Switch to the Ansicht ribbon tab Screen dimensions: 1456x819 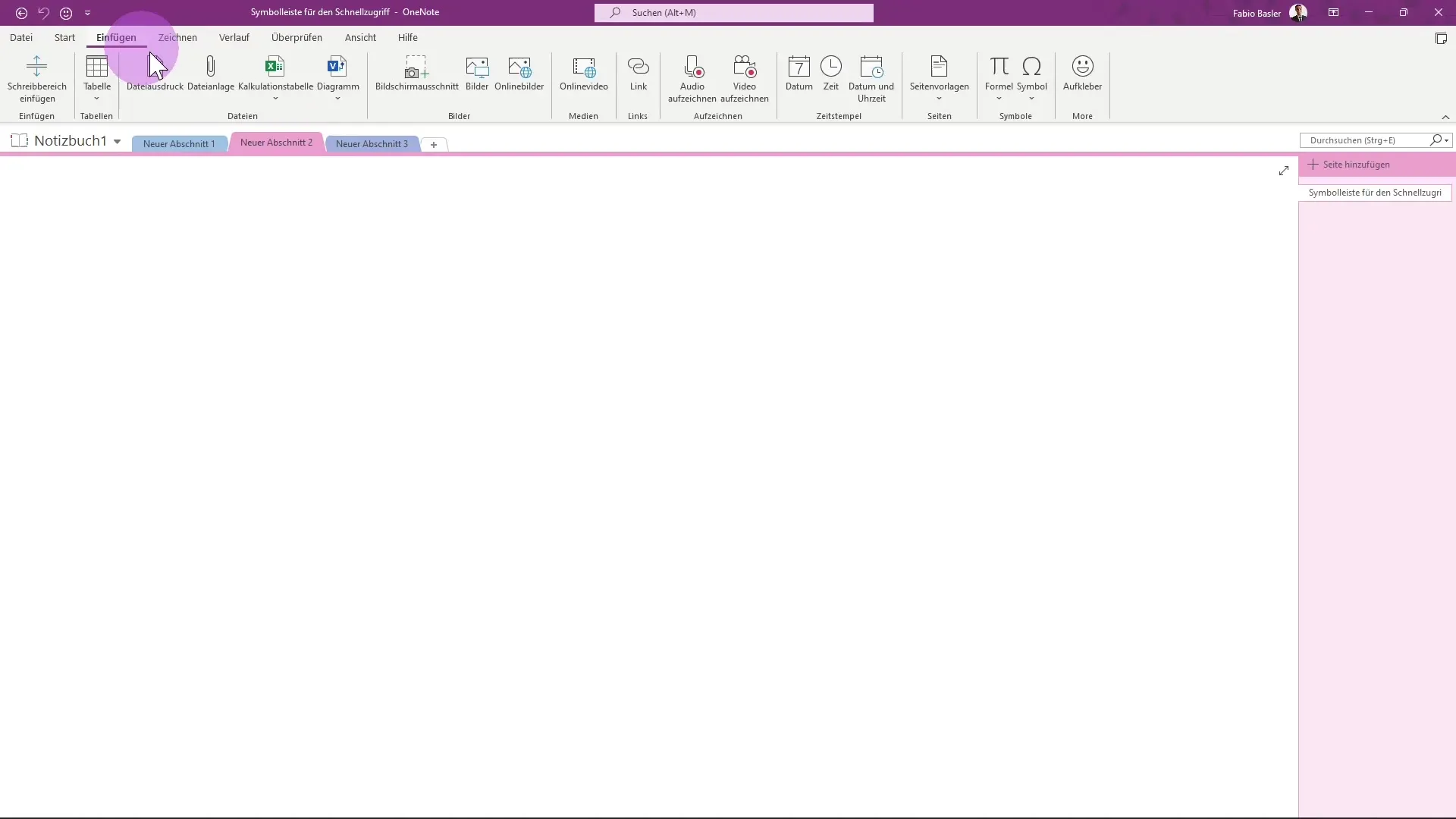tap(360, 37)
